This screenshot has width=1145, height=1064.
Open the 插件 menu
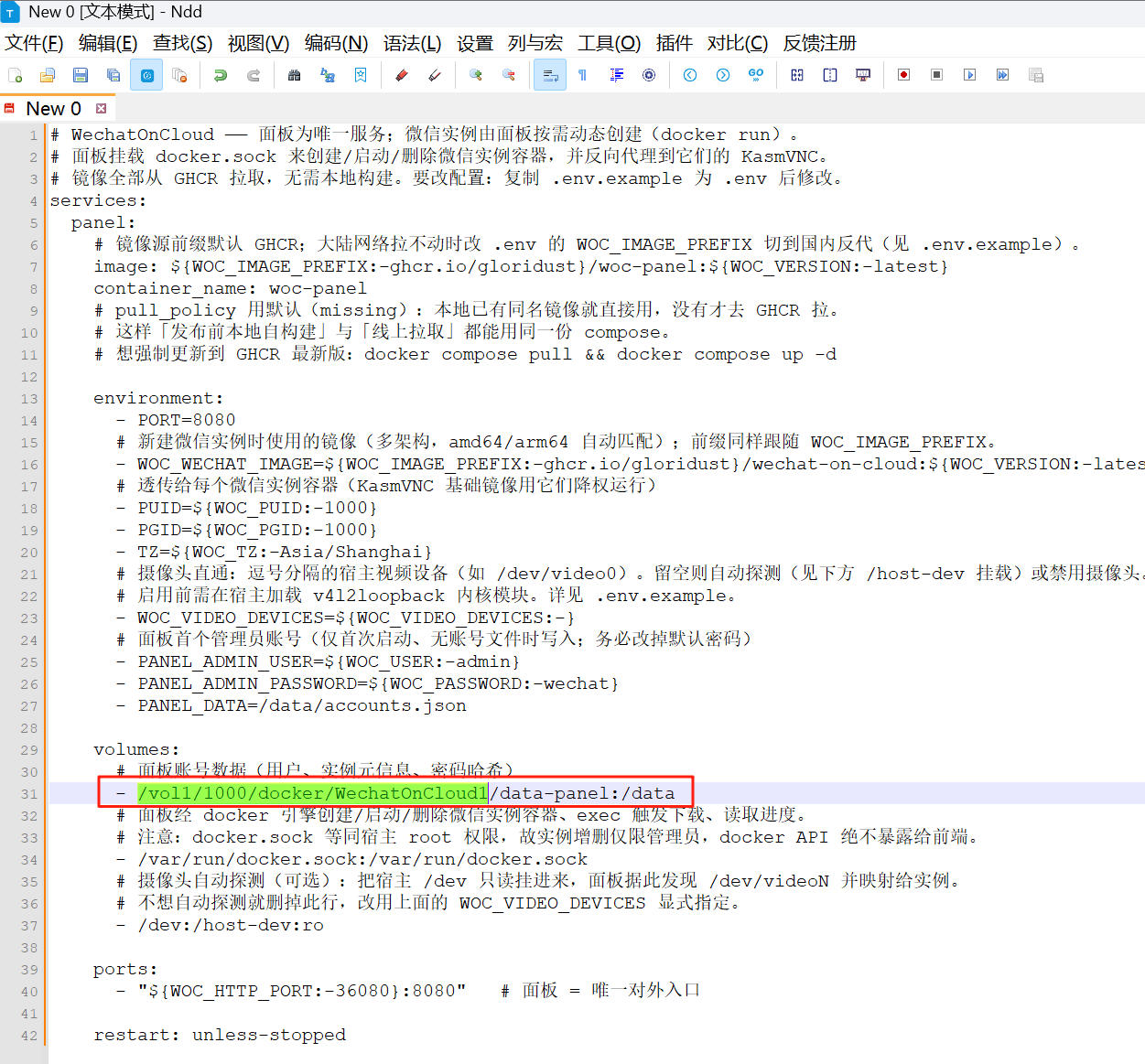[x=674, y=43]
